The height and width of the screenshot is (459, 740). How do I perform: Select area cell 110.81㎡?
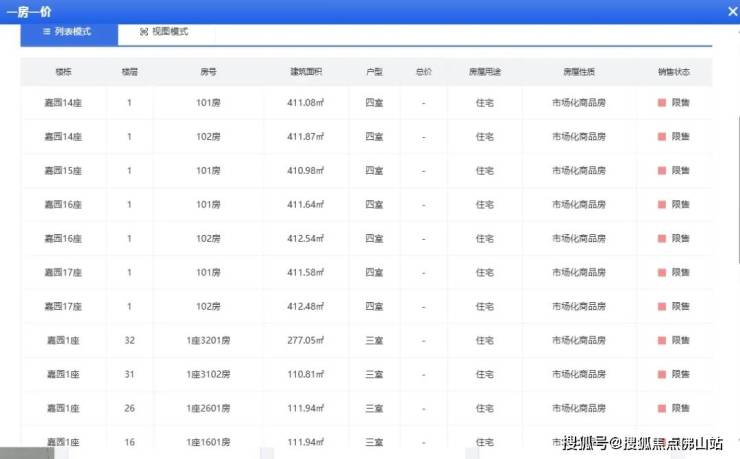305,374
